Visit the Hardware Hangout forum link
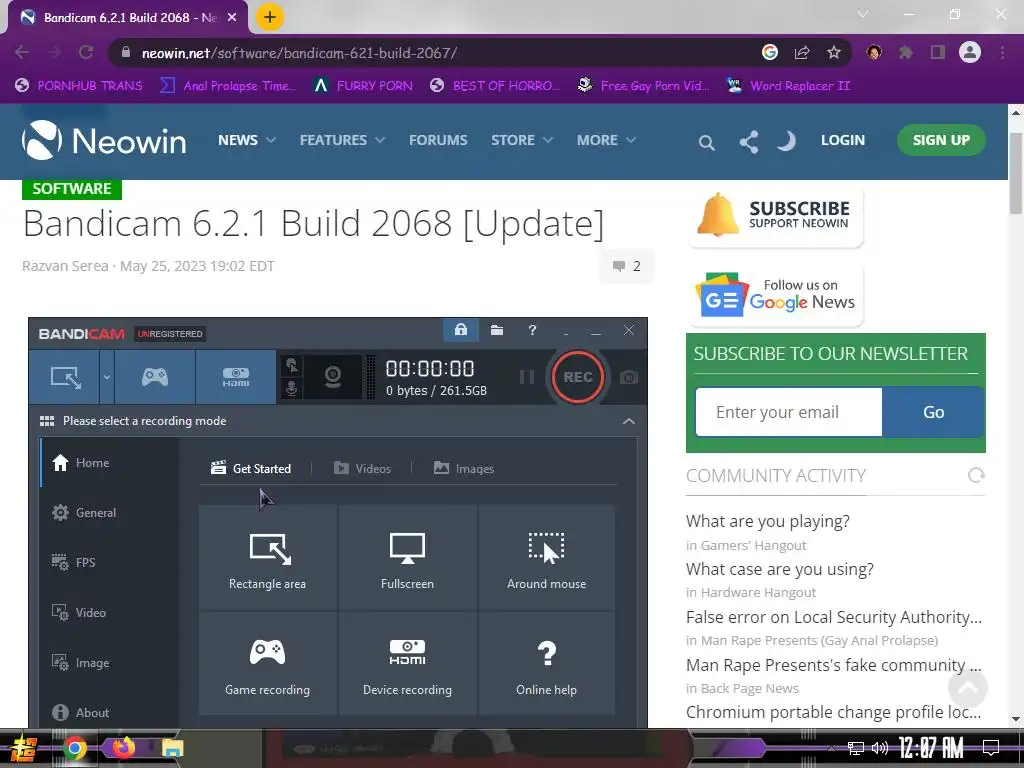This screenshot has width=1024, height=768. pyautogui.click(x=758, y=592)
